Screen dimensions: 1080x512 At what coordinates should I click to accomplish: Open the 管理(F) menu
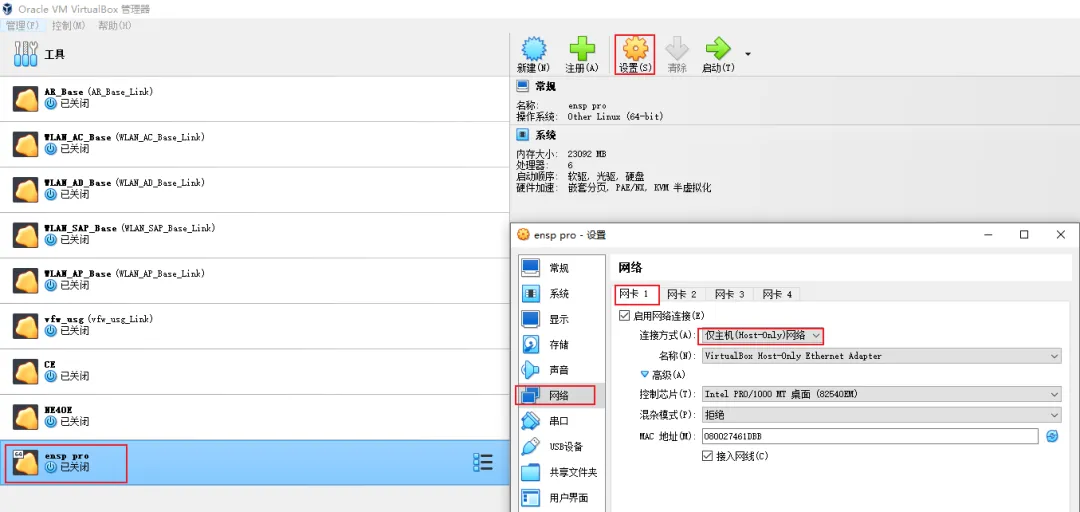(23, 25)
